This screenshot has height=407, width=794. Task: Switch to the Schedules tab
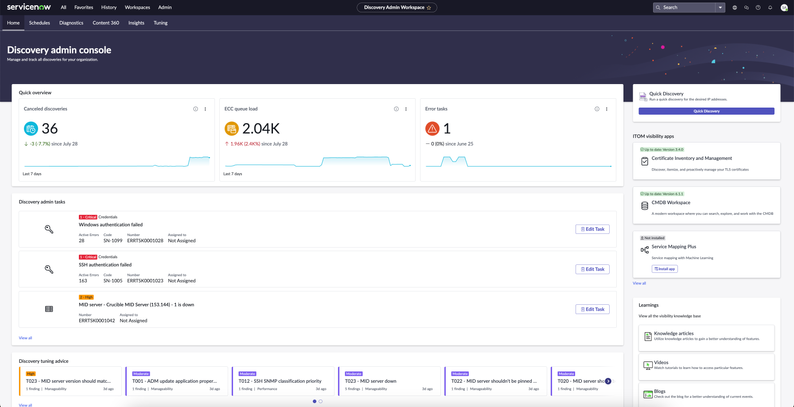pos(39,23)
